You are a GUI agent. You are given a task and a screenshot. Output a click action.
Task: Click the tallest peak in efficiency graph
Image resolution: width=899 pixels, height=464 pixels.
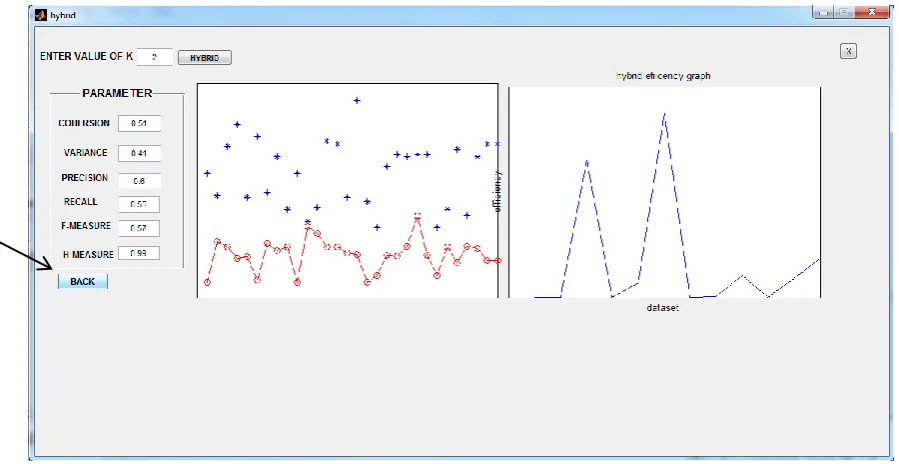click(x=664, y=114)
